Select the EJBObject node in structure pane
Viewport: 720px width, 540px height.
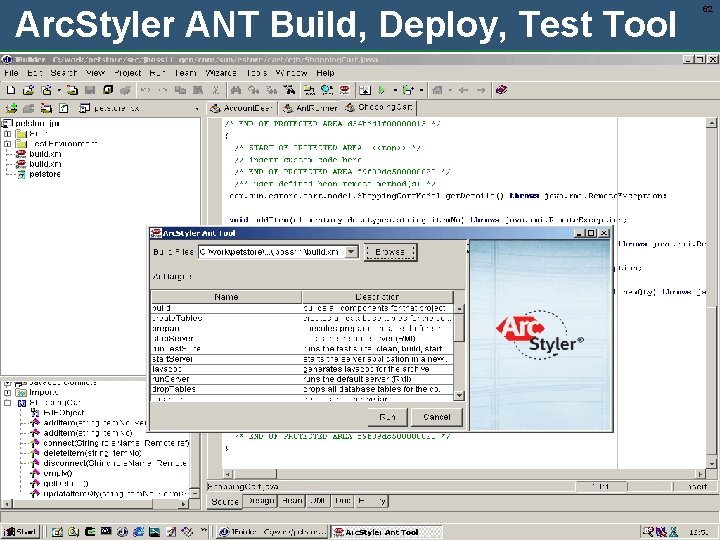57,413
